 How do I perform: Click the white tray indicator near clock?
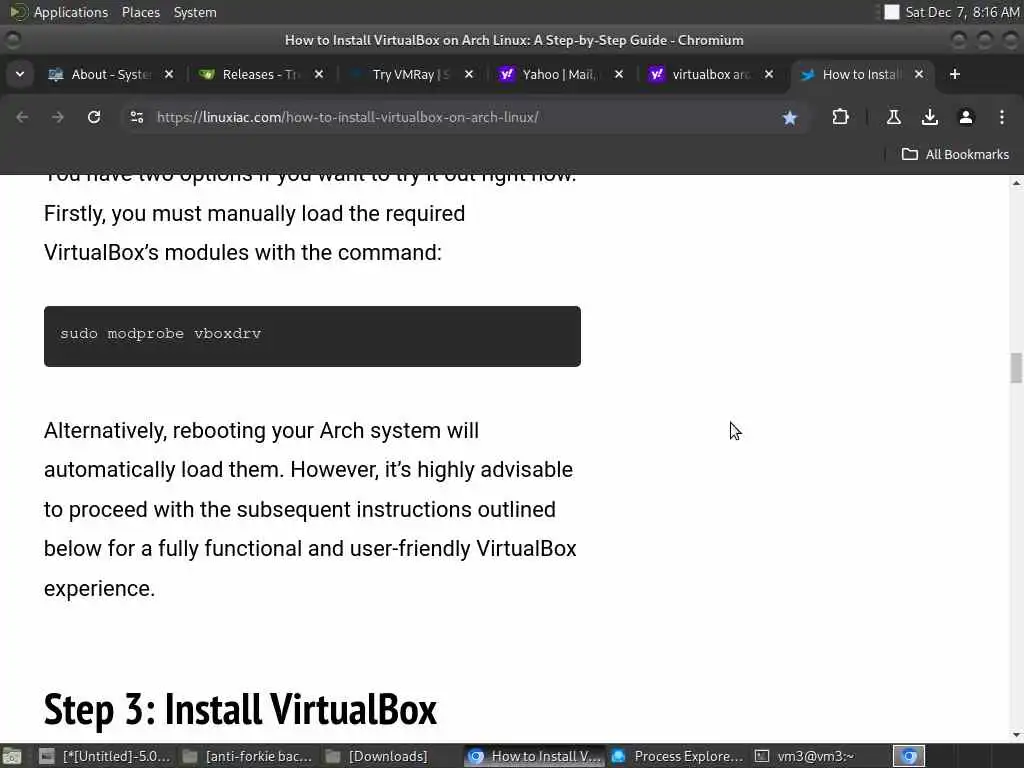point(891,12)
